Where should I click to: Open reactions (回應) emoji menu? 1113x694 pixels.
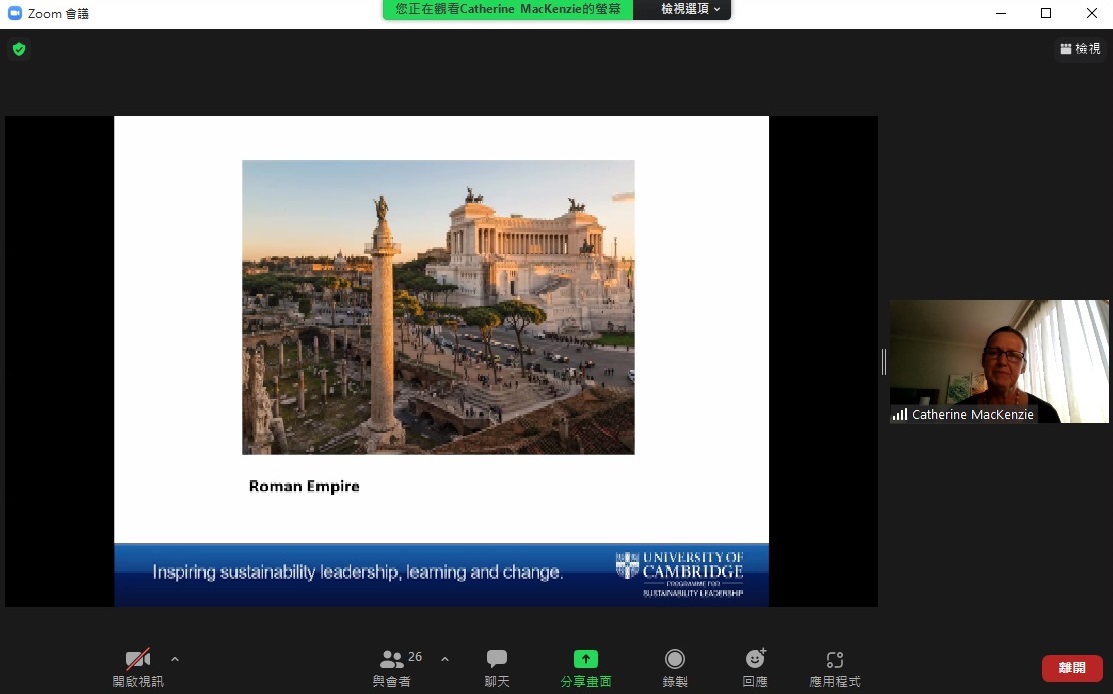click(x=755, y=668)
